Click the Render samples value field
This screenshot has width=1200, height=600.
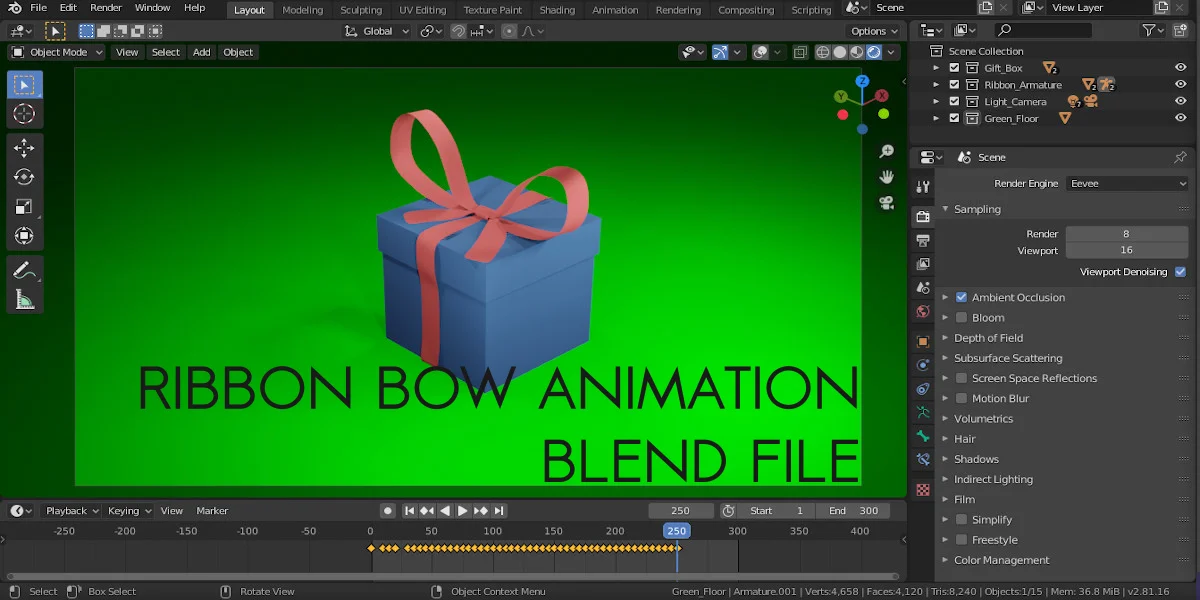1126,234
